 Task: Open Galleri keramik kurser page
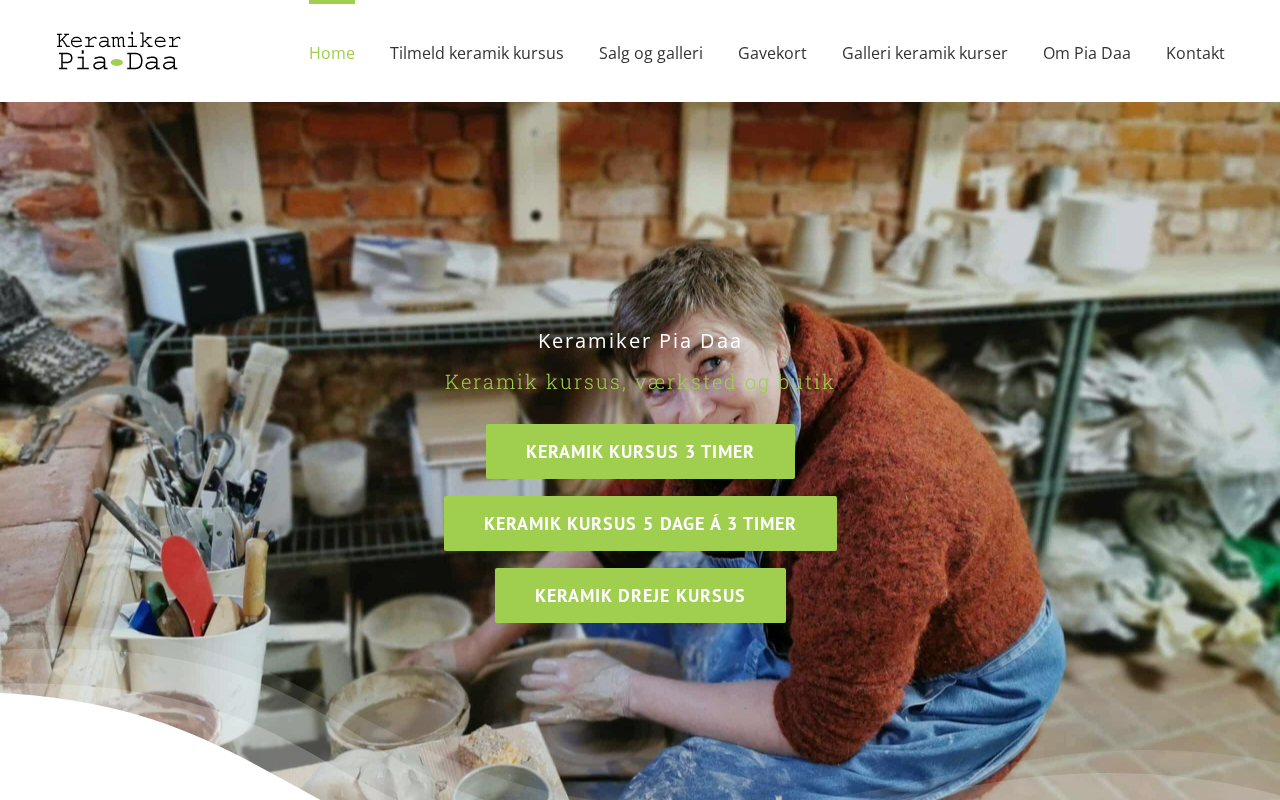(x=925, y=53)
